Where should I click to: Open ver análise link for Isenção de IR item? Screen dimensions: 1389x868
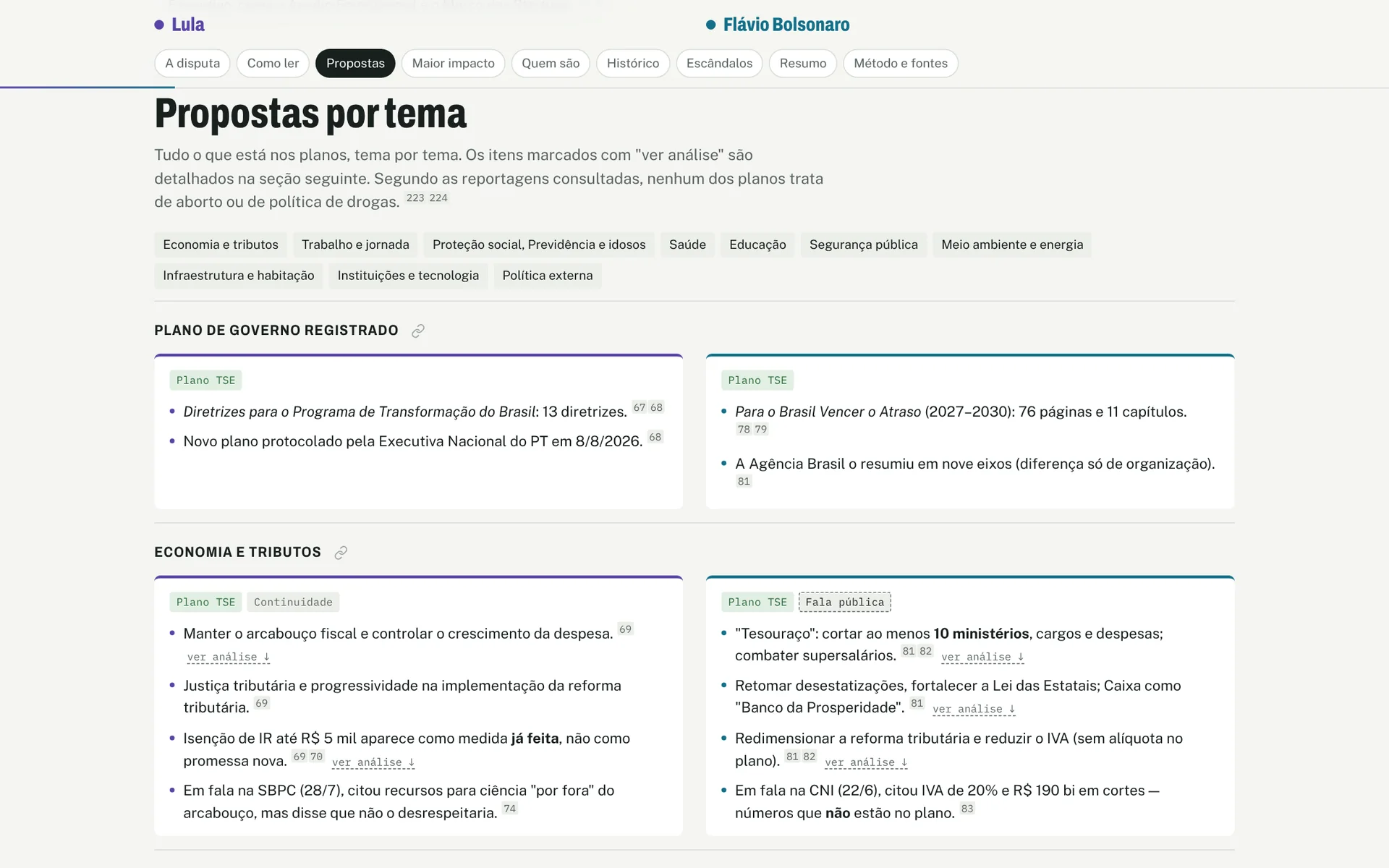coord(373,762)
